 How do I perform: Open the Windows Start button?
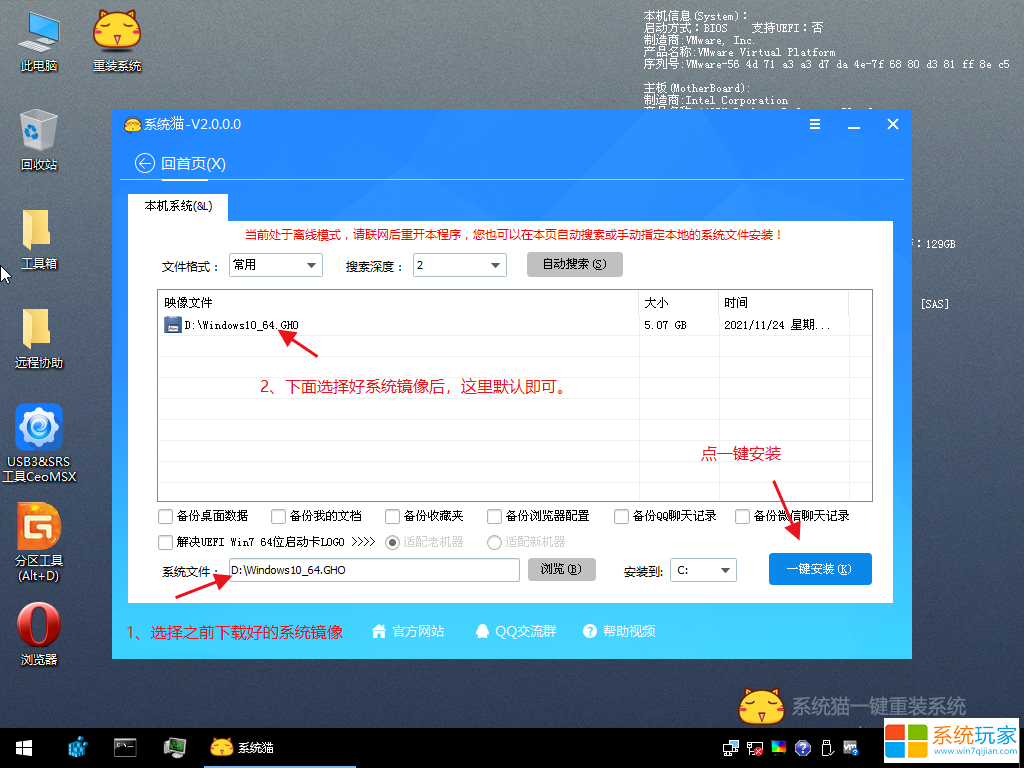point(24,748)
